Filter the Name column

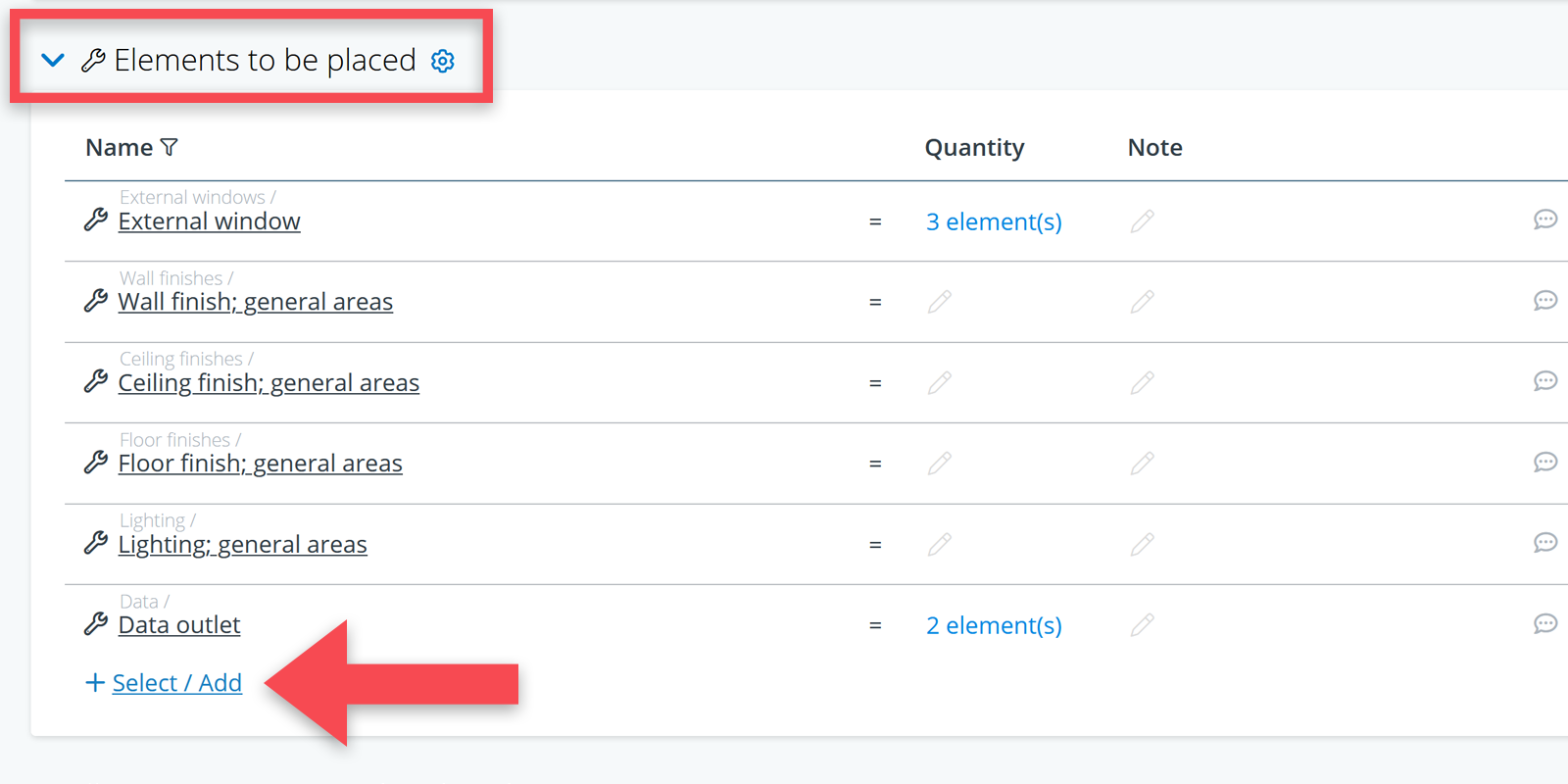pyautogui.click(x=170, y=147)
